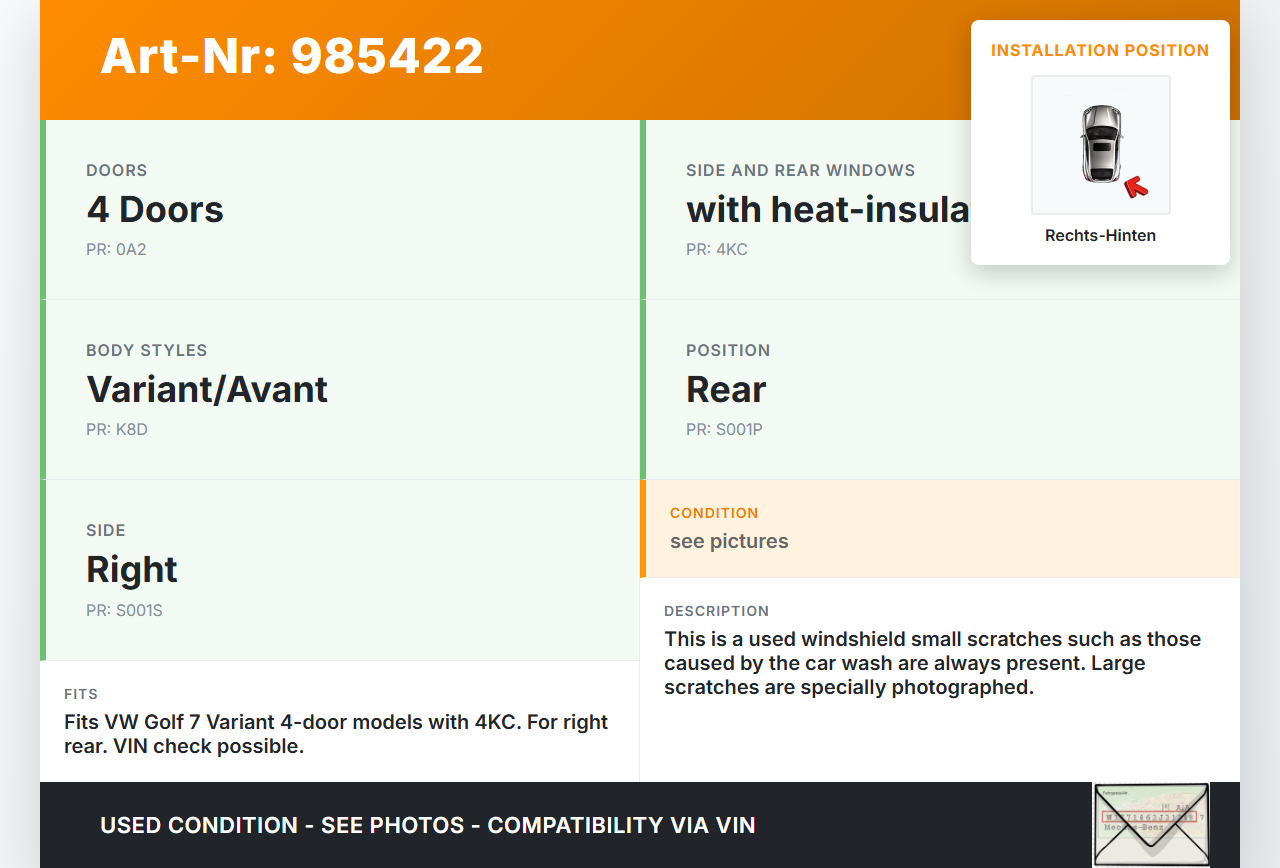Click the Variant/Avant body style value
1280x868 pixels.
[x=207, y=390]
